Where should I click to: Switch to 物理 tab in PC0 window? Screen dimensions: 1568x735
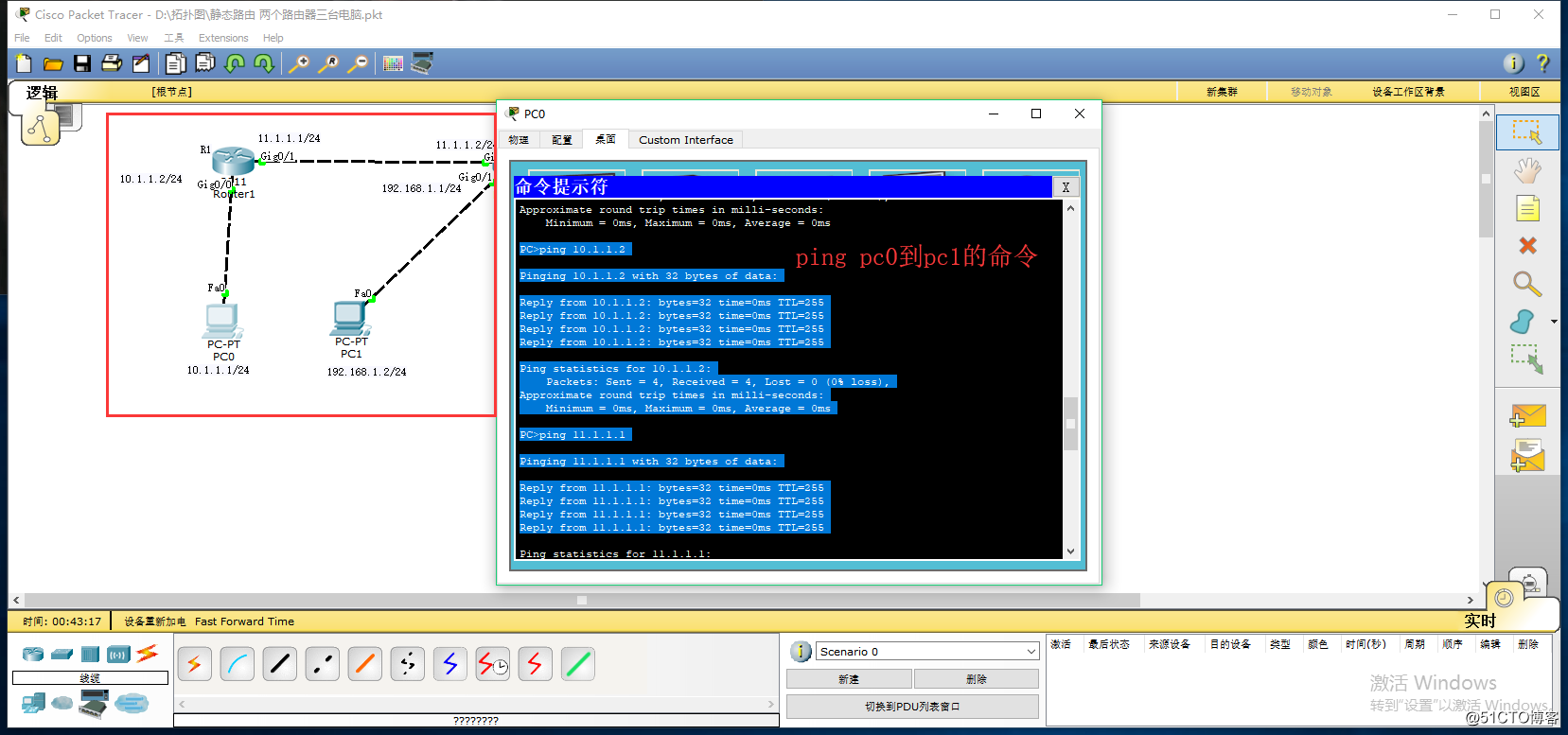[519, 140]
